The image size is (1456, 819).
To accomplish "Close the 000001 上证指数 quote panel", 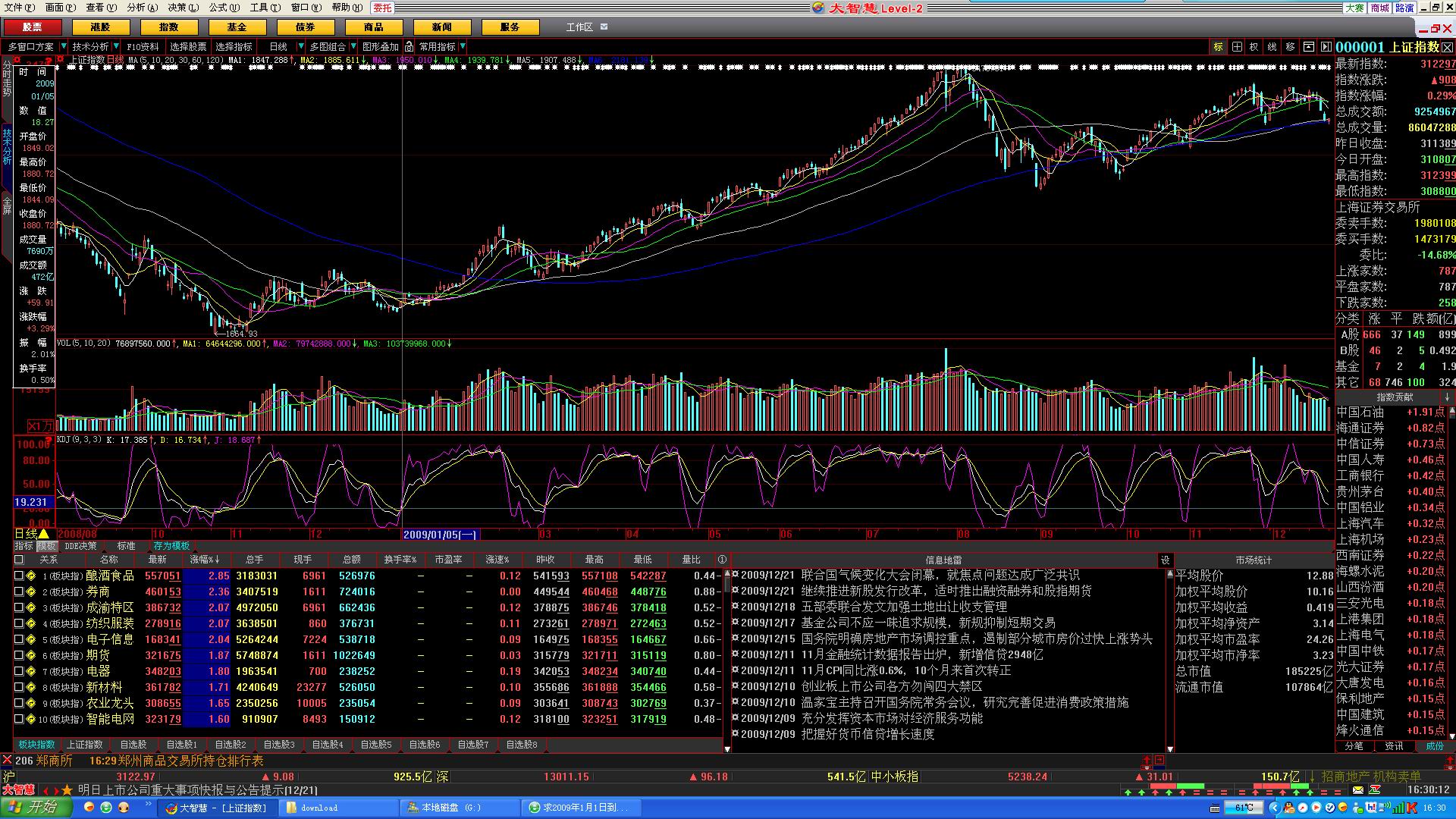I will click(x=1447, y=47).
